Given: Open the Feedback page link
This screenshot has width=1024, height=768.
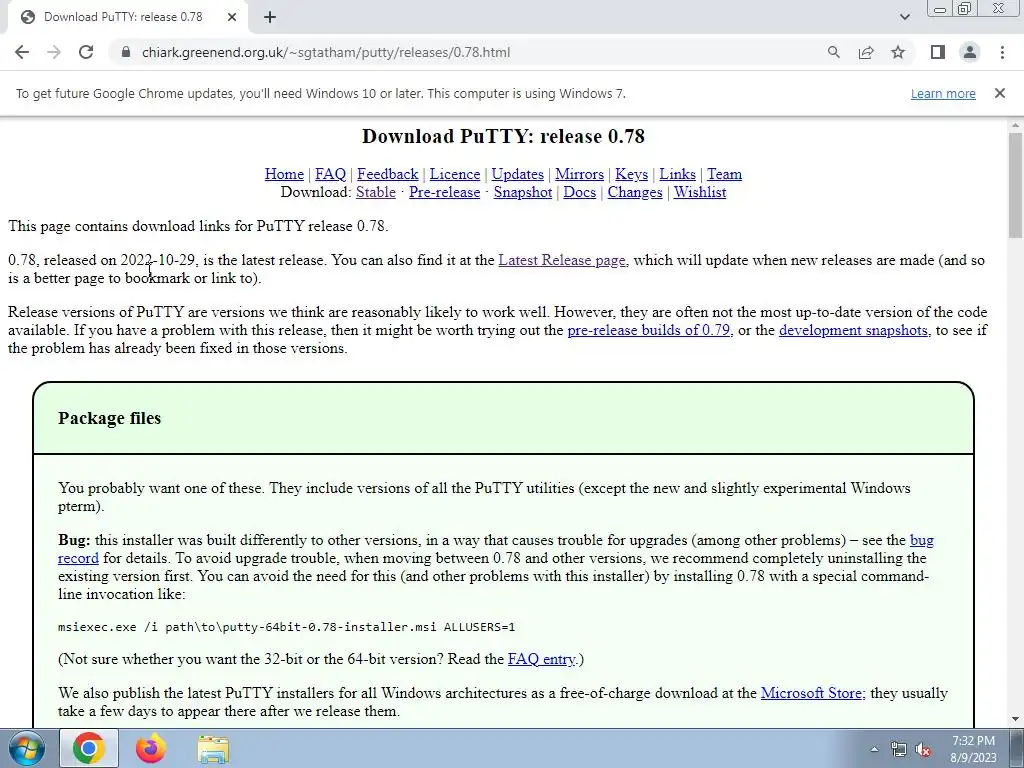Looking at the screenshot, I should [388, 174].
